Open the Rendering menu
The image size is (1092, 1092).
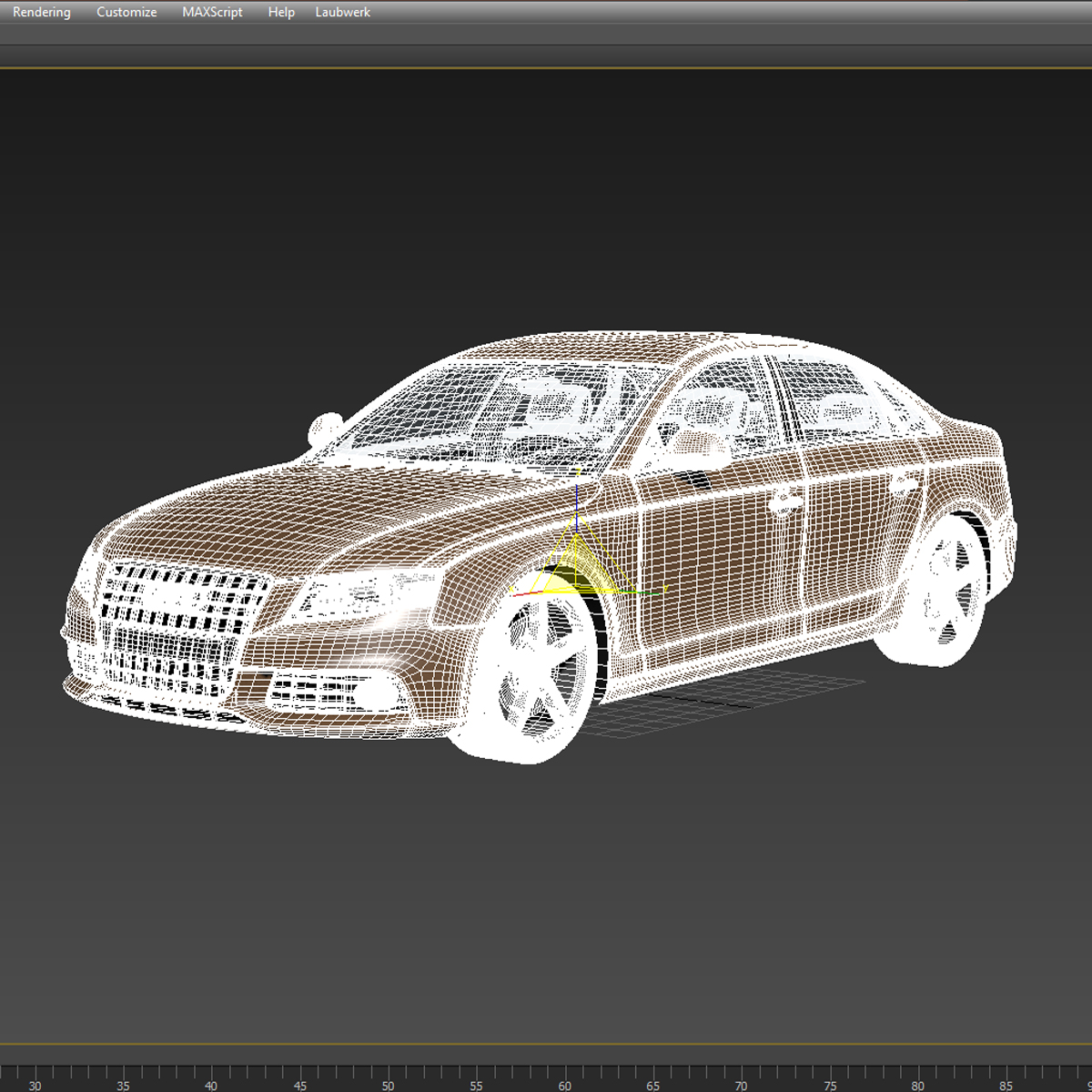pyautogui.click(x=42, y=13)
